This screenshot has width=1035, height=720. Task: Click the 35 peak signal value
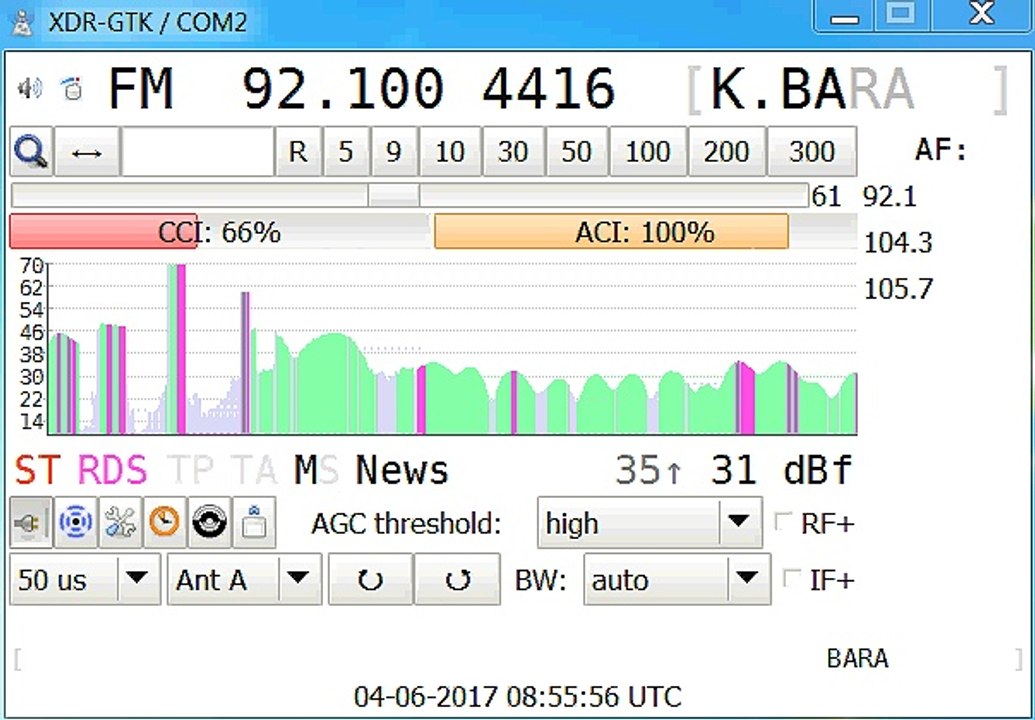pos(648,470)
